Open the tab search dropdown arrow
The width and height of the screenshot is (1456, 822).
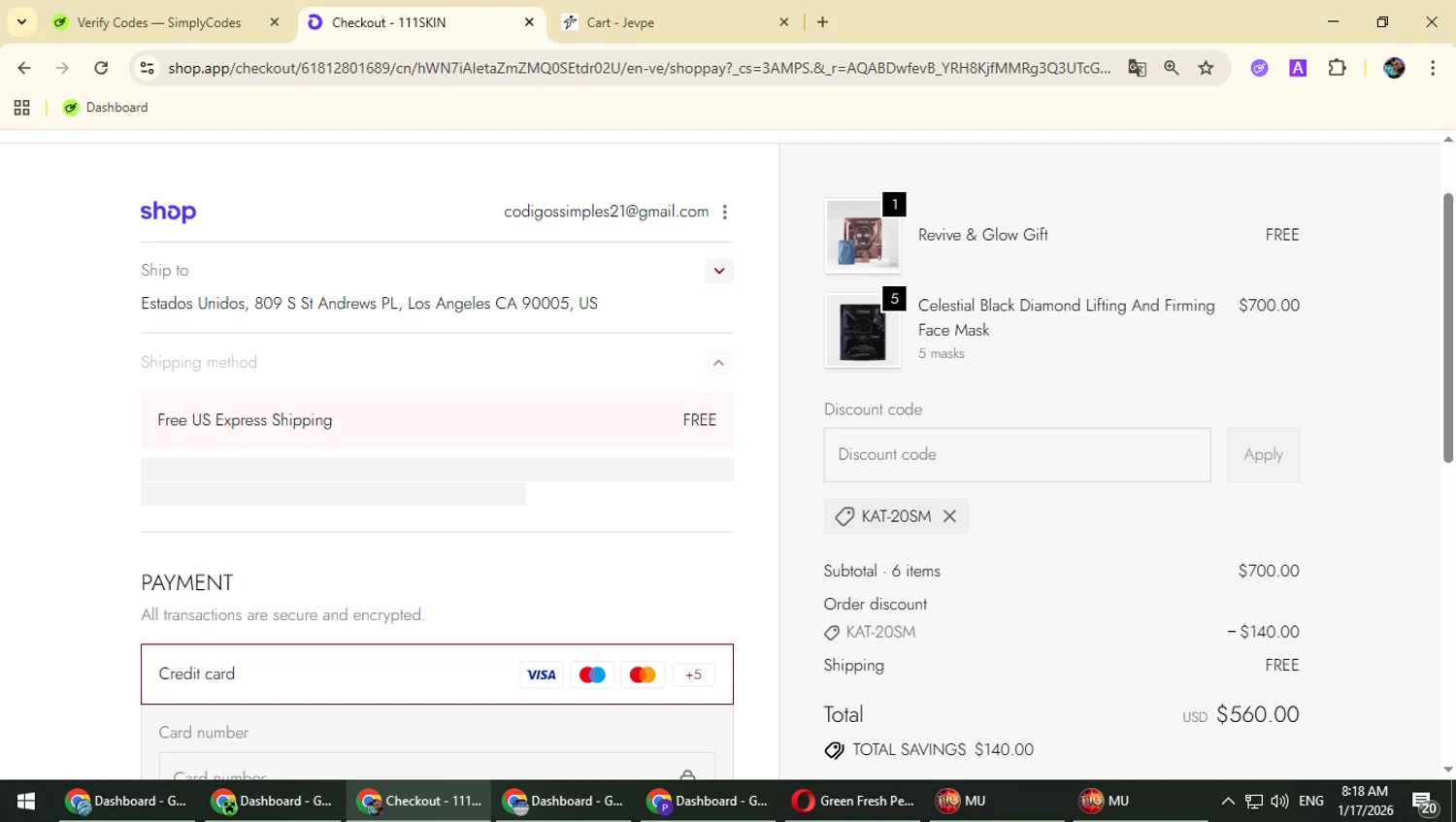pyautogui.click(x=21, y=21)
